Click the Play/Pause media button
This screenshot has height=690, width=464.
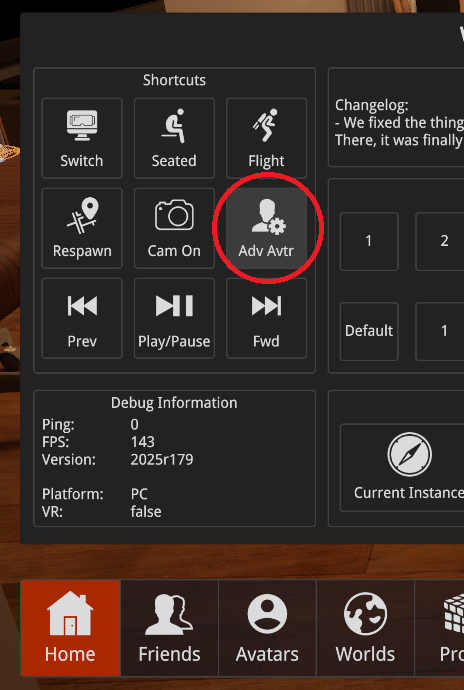click(x=174, y=318)
